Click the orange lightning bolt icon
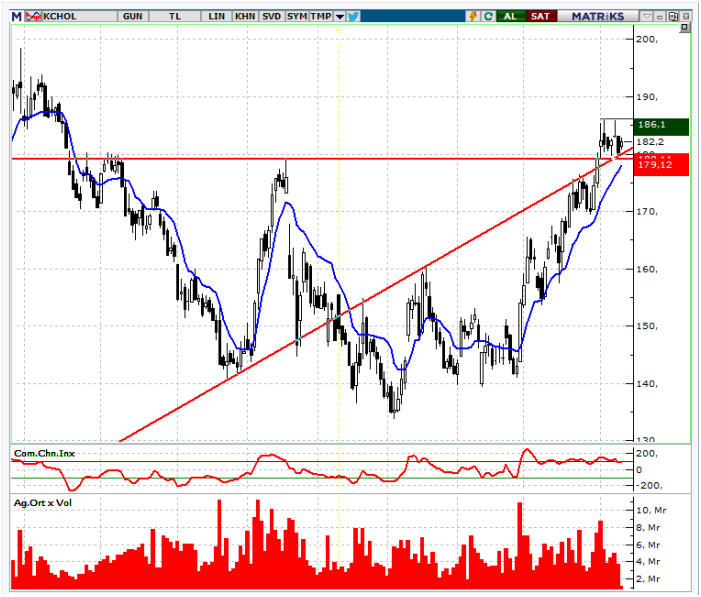The height and width of the screenshot is (597, 701). [473, 16]
